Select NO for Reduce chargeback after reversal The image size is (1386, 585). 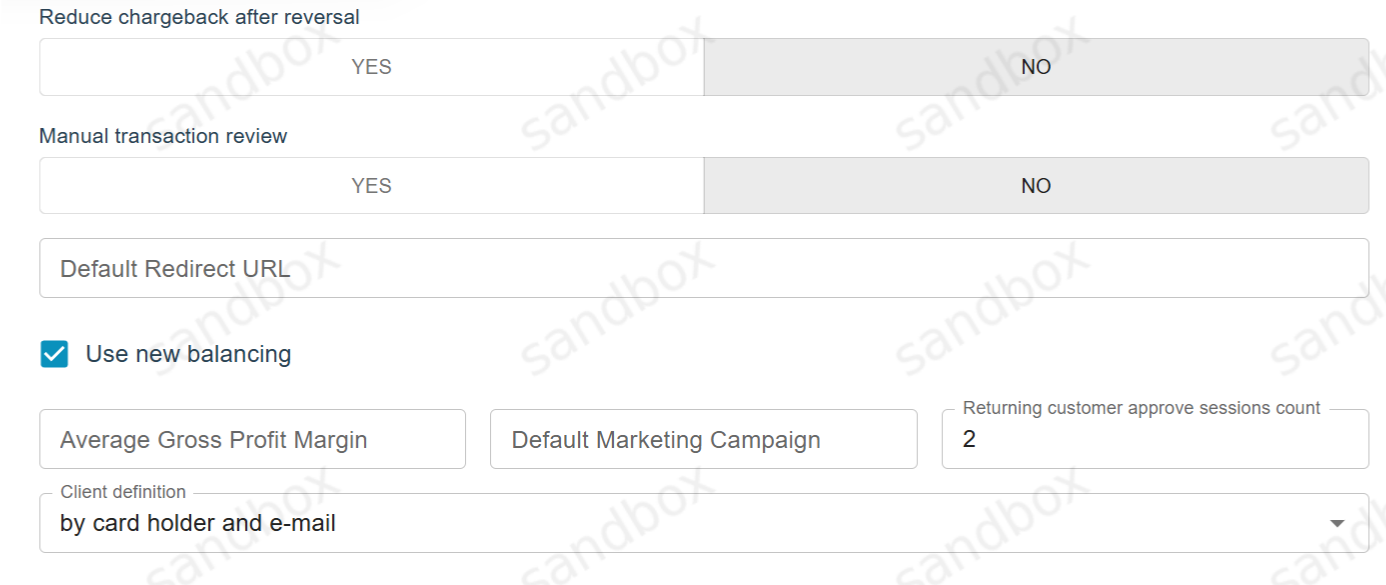1036,68
